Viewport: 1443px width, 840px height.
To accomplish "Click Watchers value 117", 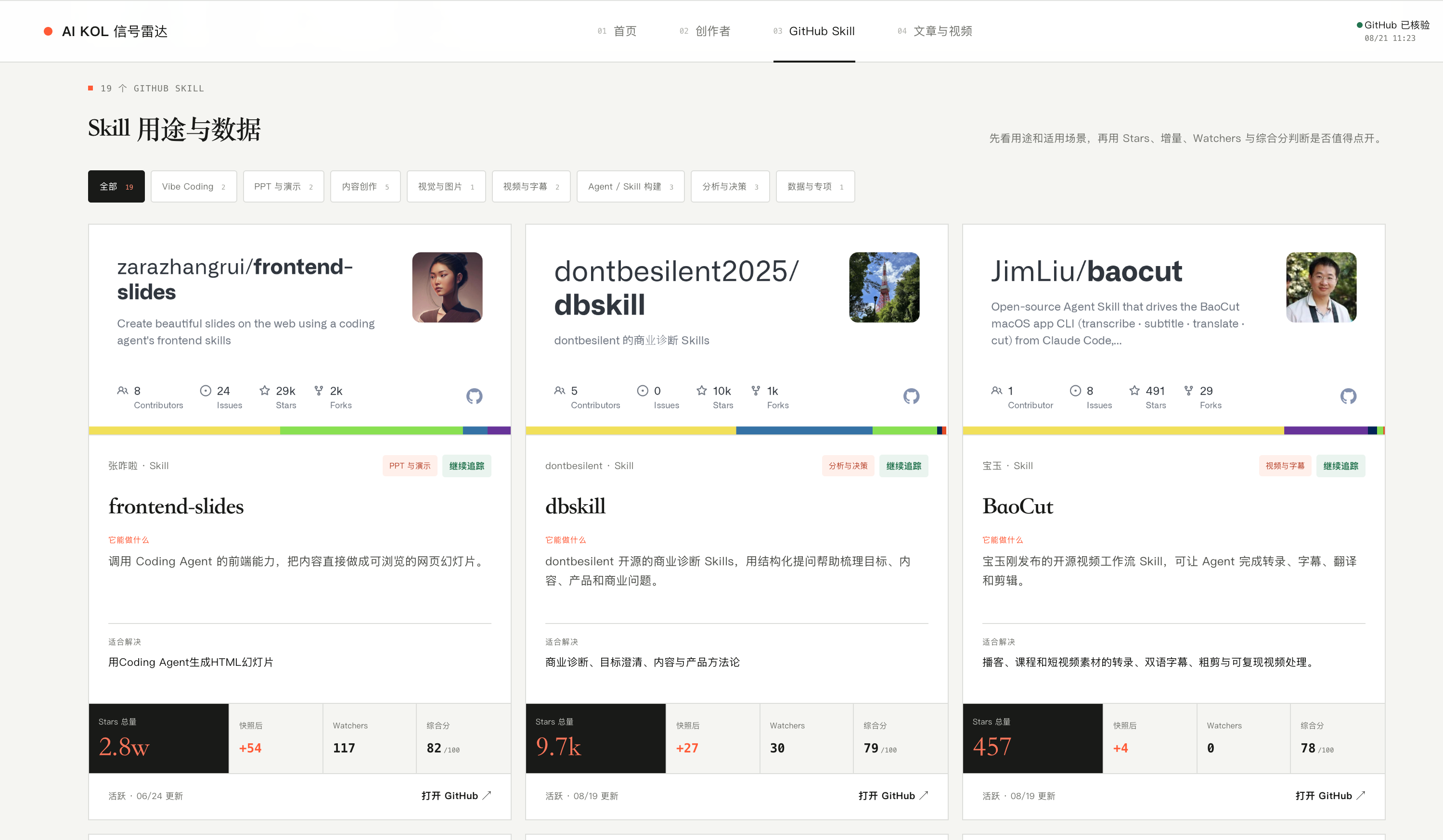I will click(344, 748).
